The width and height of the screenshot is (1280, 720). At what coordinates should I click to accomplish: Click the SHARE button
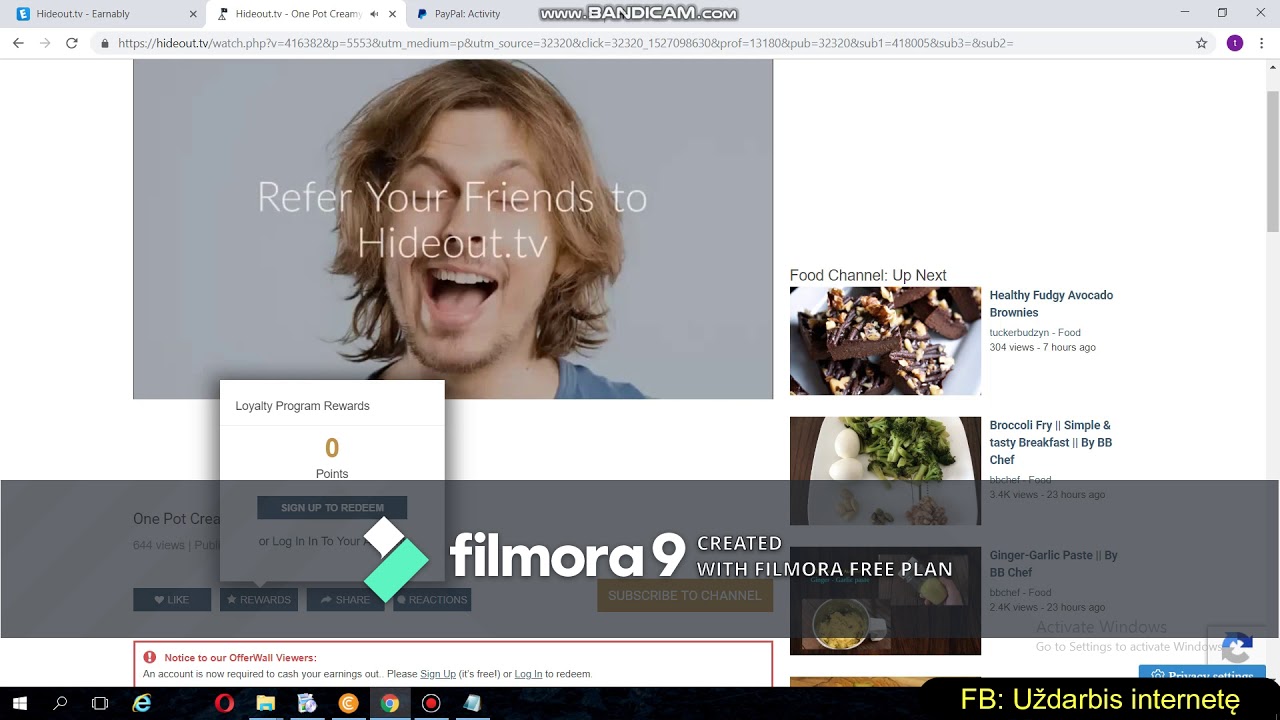(x=346, y=600)
